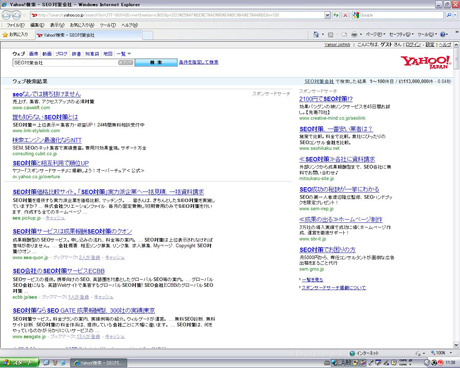Image resolution: width=460 pixels, height=368 pixels.
Task: Click the 地図 search category link
Action: point(108,54)
